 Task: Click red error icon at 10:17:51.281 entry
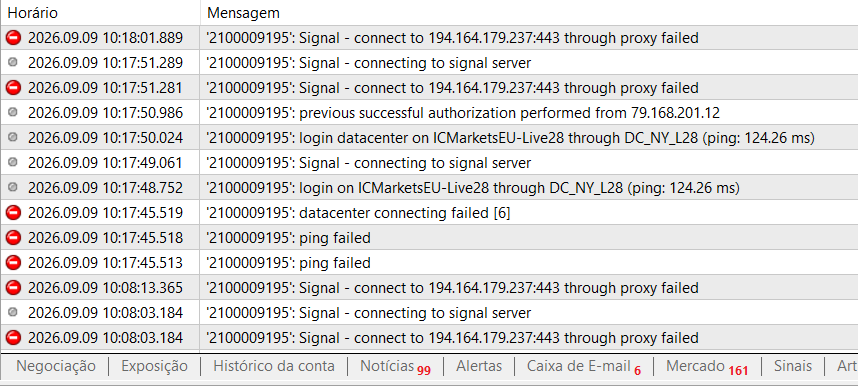[13, 88]
